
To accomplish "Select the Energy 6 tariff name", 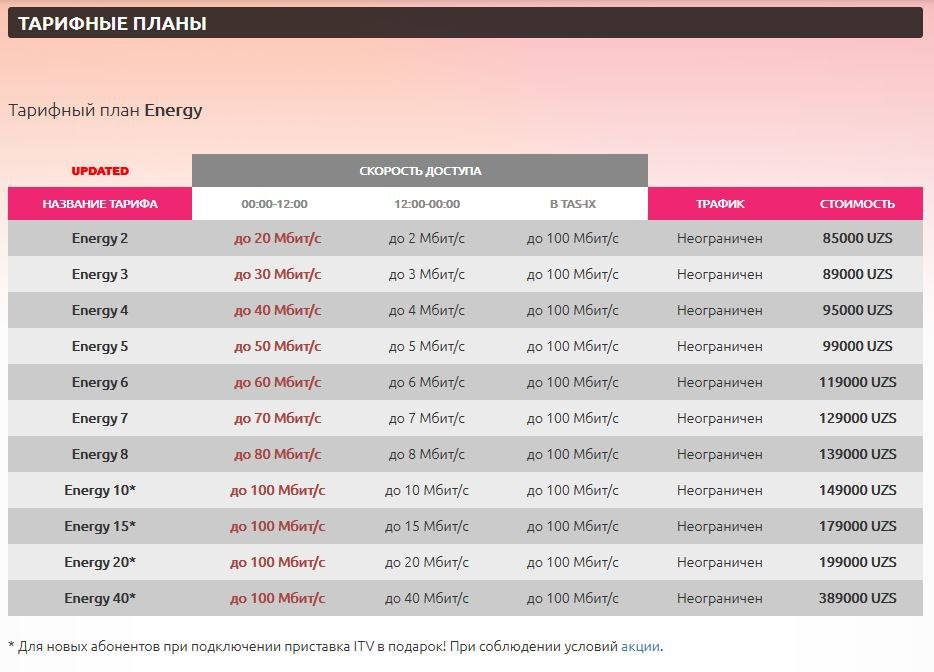I will tap(100, 382).
